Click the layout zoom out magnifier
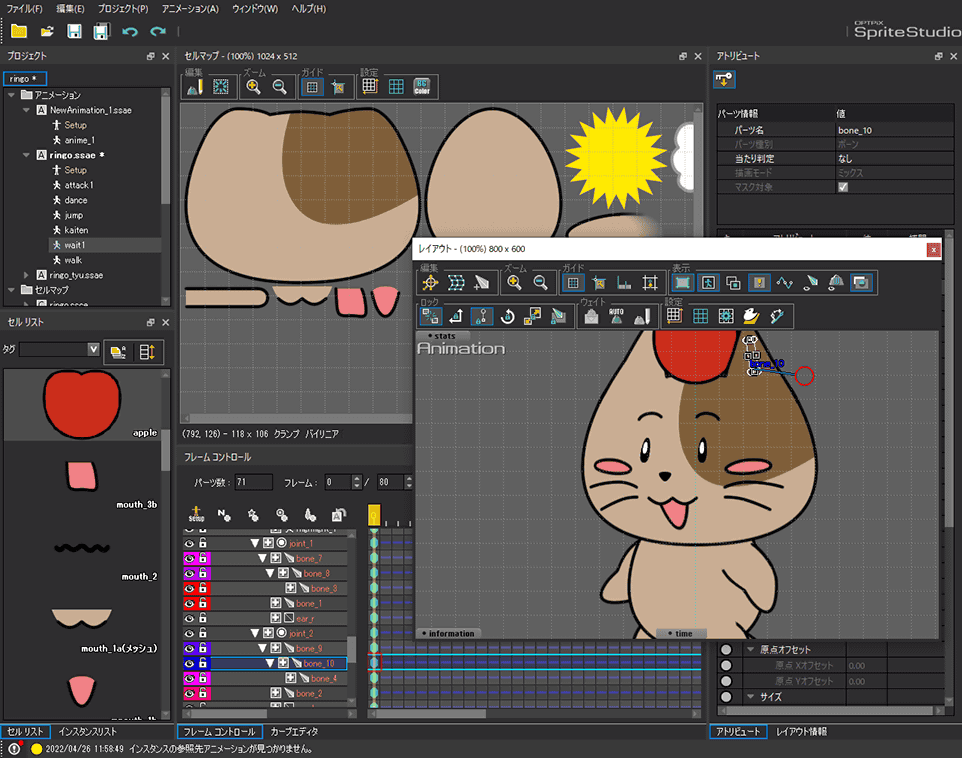Viewport: 962px width, 758px height. (x=541, y=282)
